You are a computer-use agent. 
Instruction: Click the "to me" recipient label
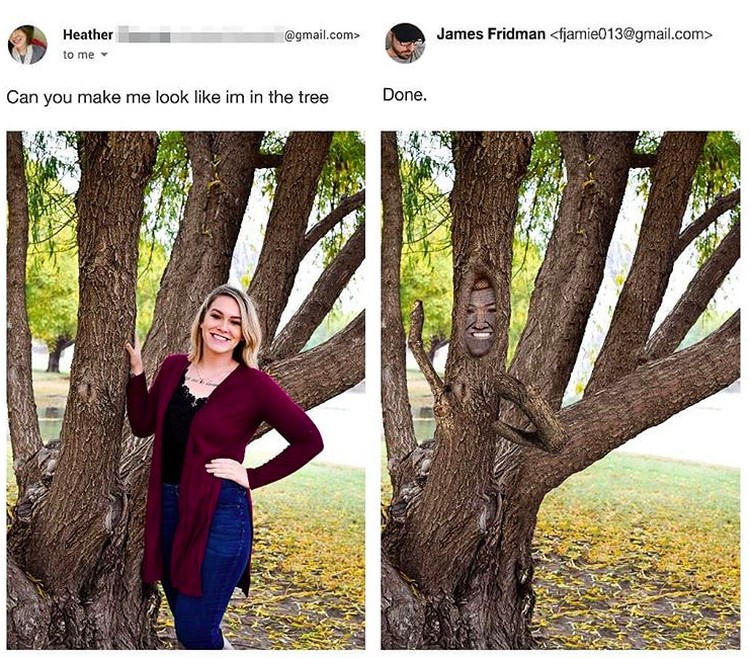click(x=78, y=55)
